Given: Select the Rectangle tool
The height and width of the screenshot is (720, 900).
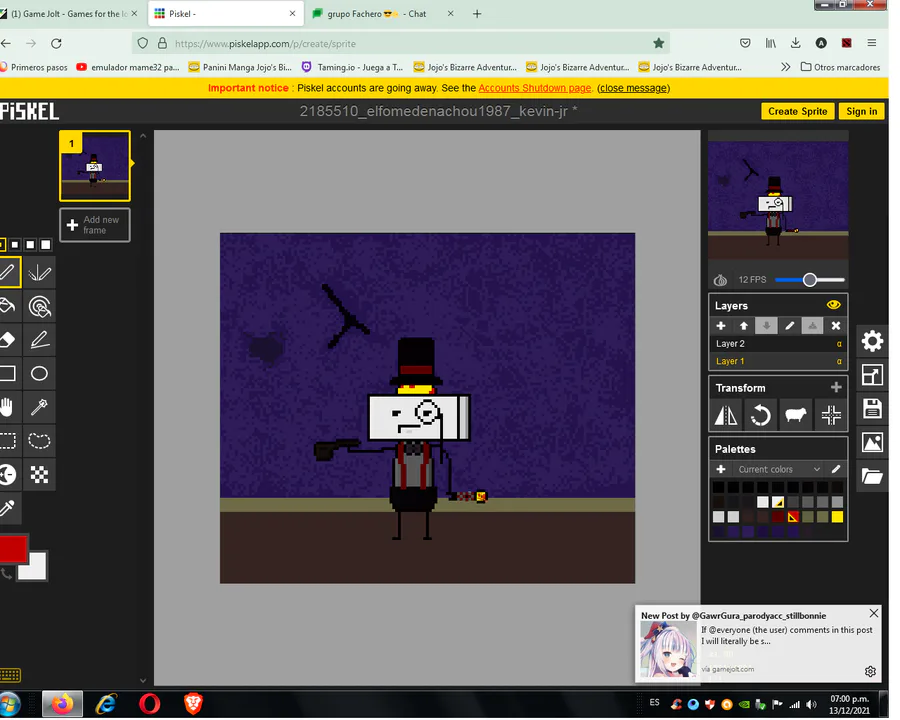Looking at the screenshot, I should (x=8, y=374).
